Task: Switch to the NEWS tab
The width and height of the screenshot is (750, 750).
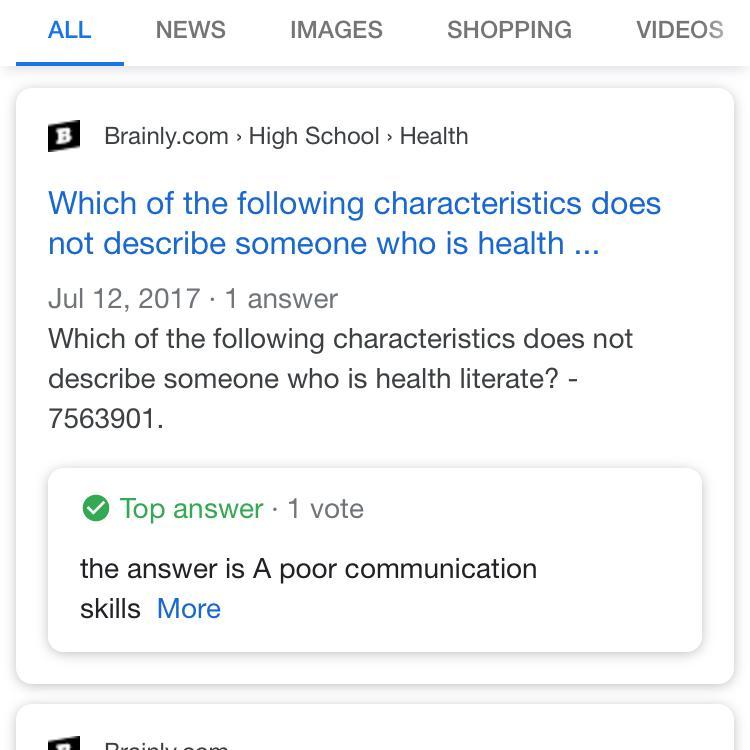Action: point(190,30)
